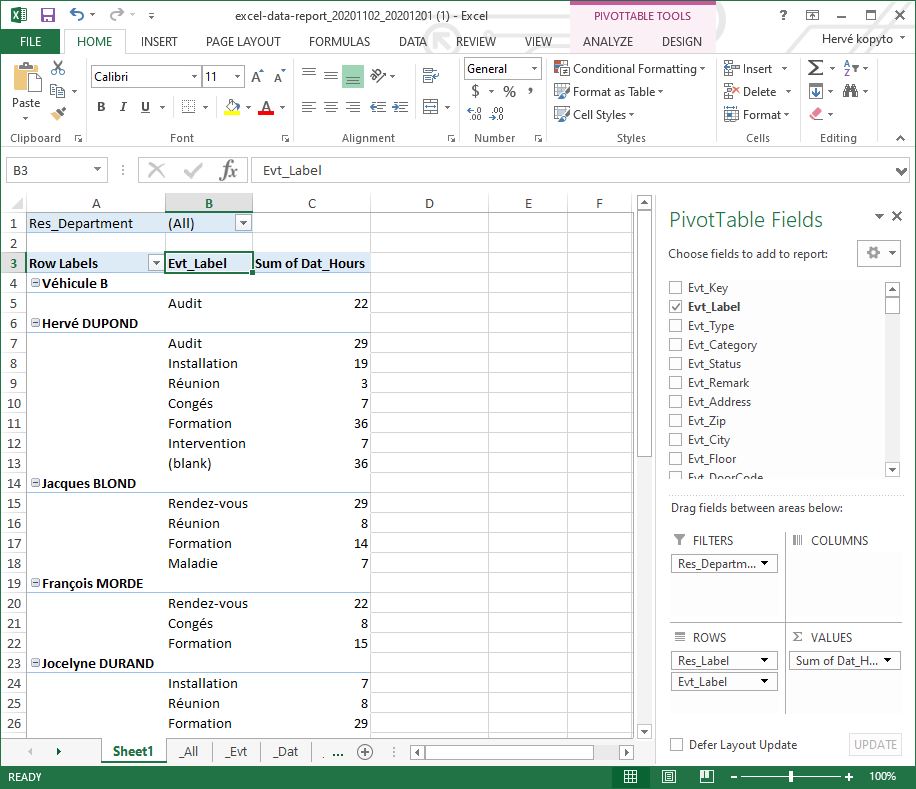The width and height of the screenshot is (916, 789).
Task: Uncheck the Evt_Label field checkbox
Action: point(675,306)
